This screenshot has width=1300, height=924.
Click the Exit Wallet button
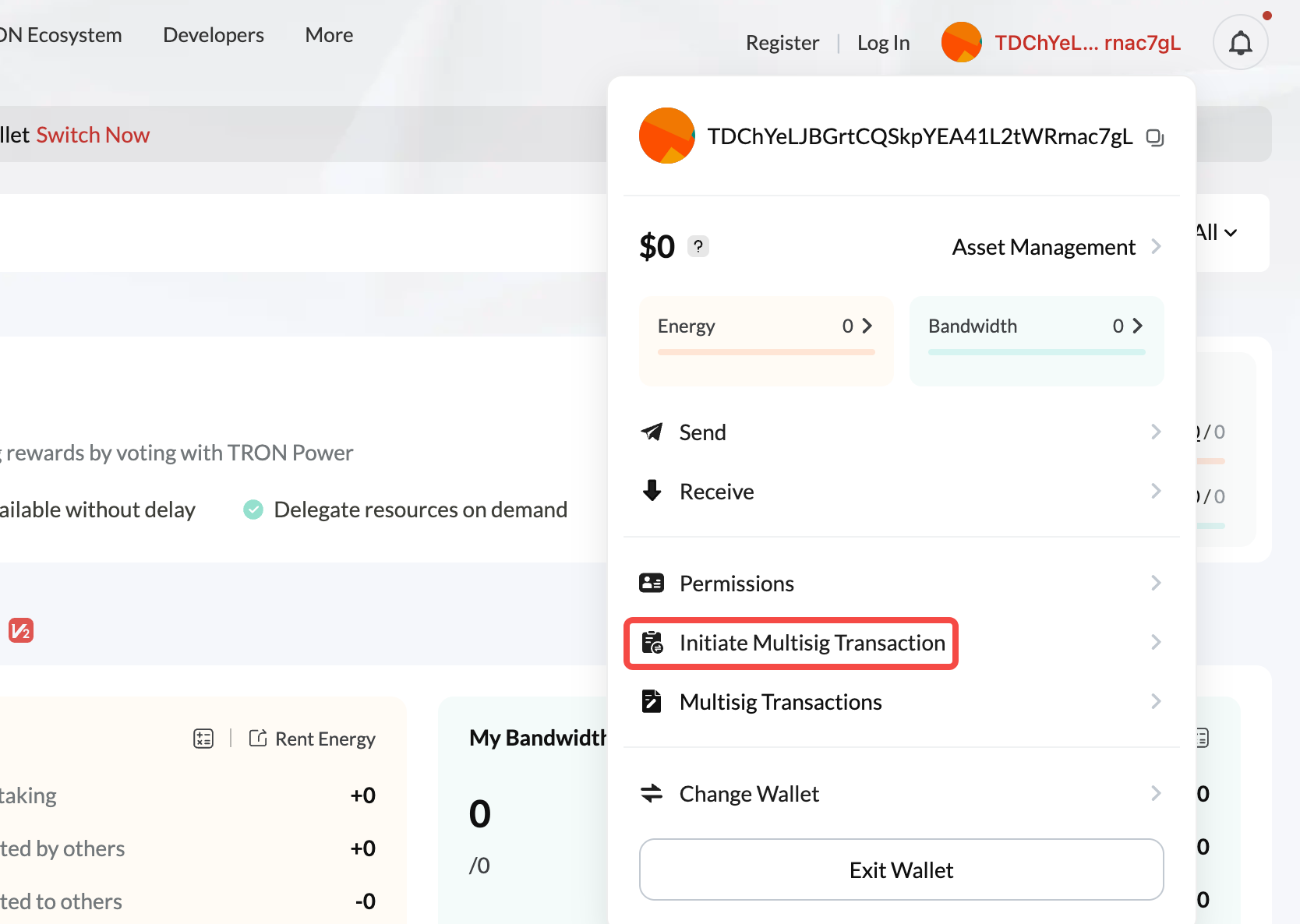coord(901,869)
